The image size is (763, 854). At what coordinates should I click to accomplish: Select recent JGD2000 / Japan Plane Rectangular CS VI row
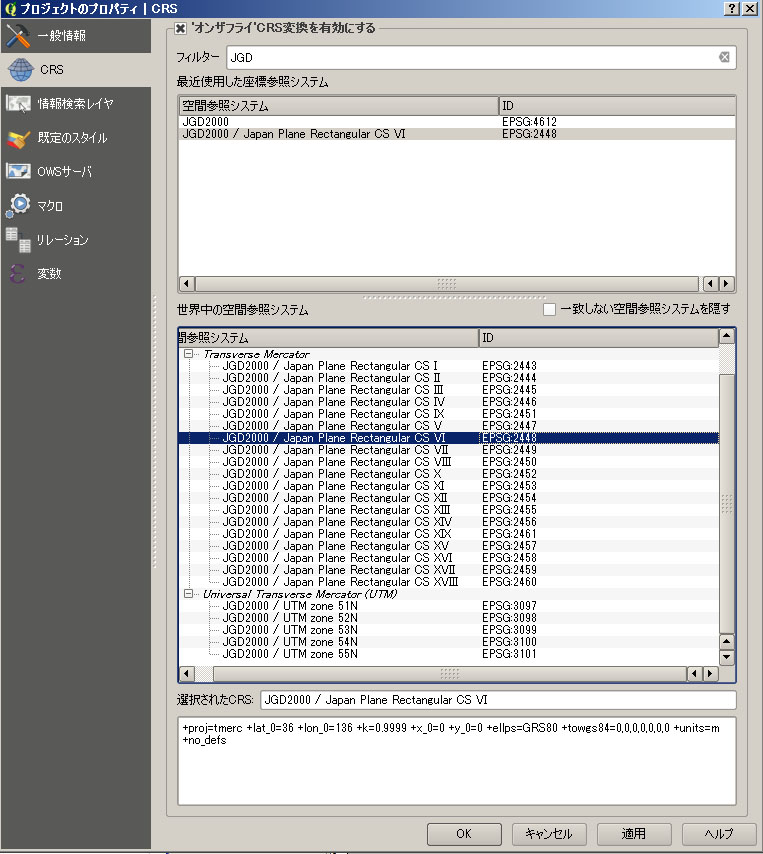pyautogui.click(x=457, y=134)
